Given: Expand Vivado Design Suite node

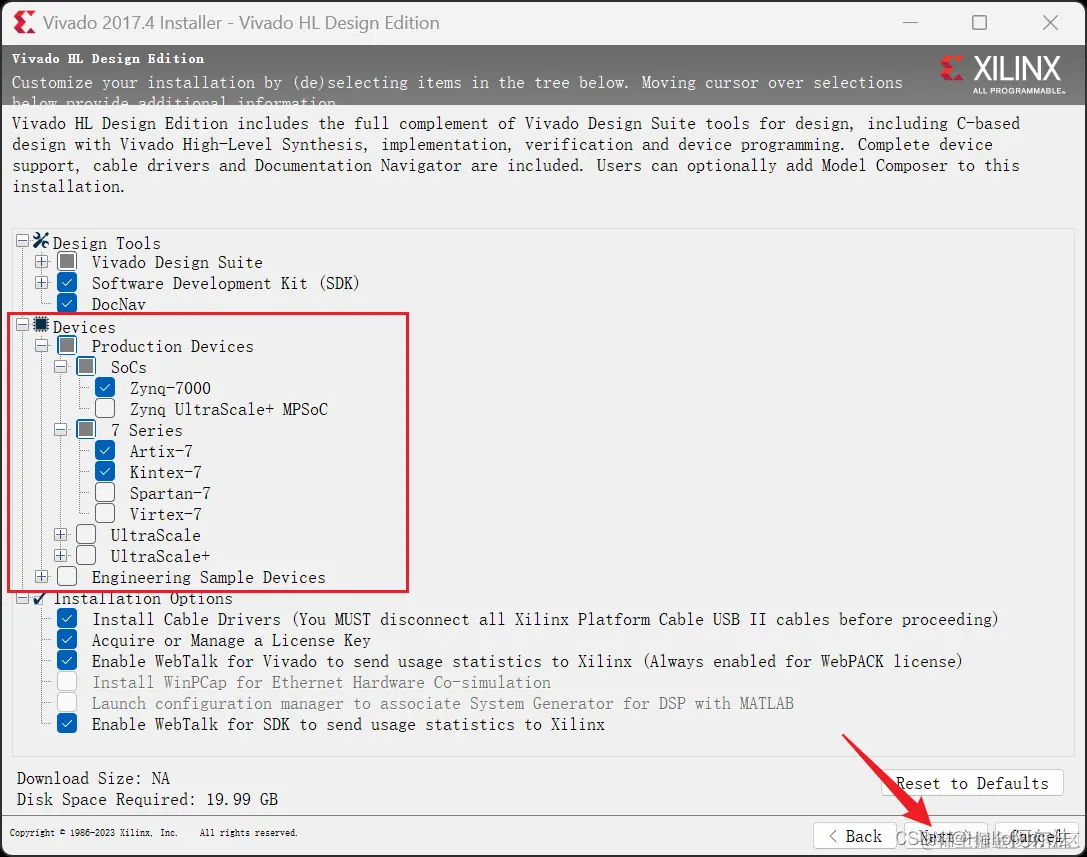Looking at the screenshot, I should (42, 261).
